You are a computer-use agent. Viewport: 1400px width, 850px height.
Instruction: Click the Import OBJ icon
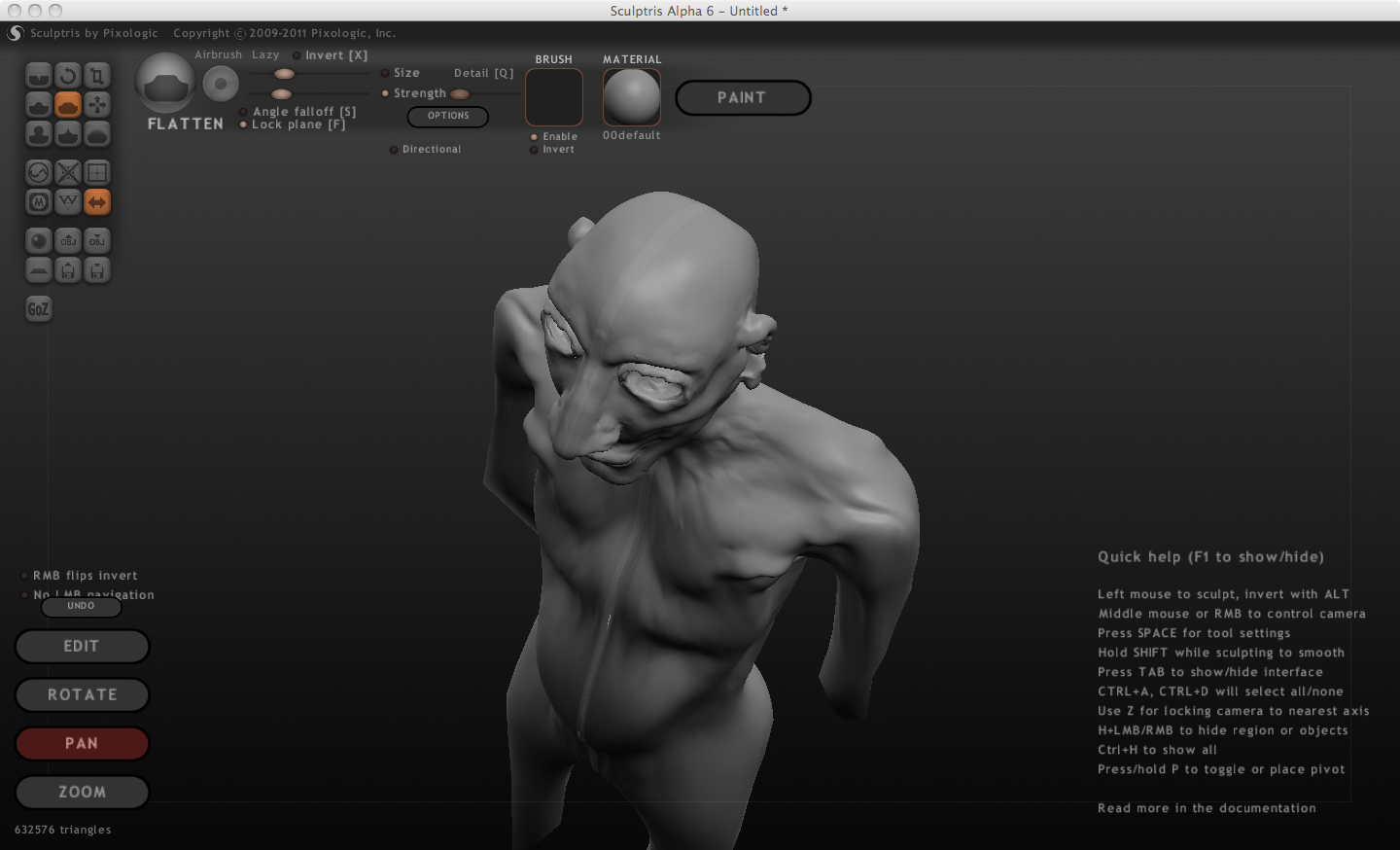coord(68,241)
